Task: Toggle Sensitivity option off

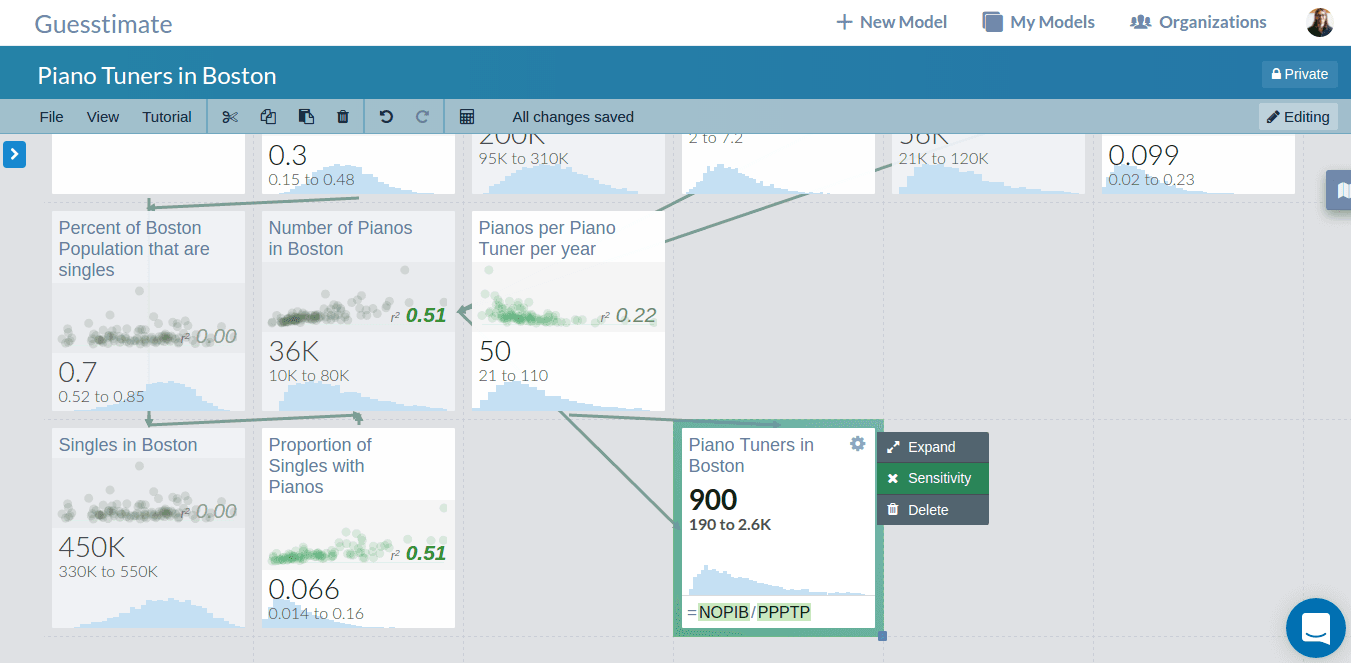Action: (932, 478)
